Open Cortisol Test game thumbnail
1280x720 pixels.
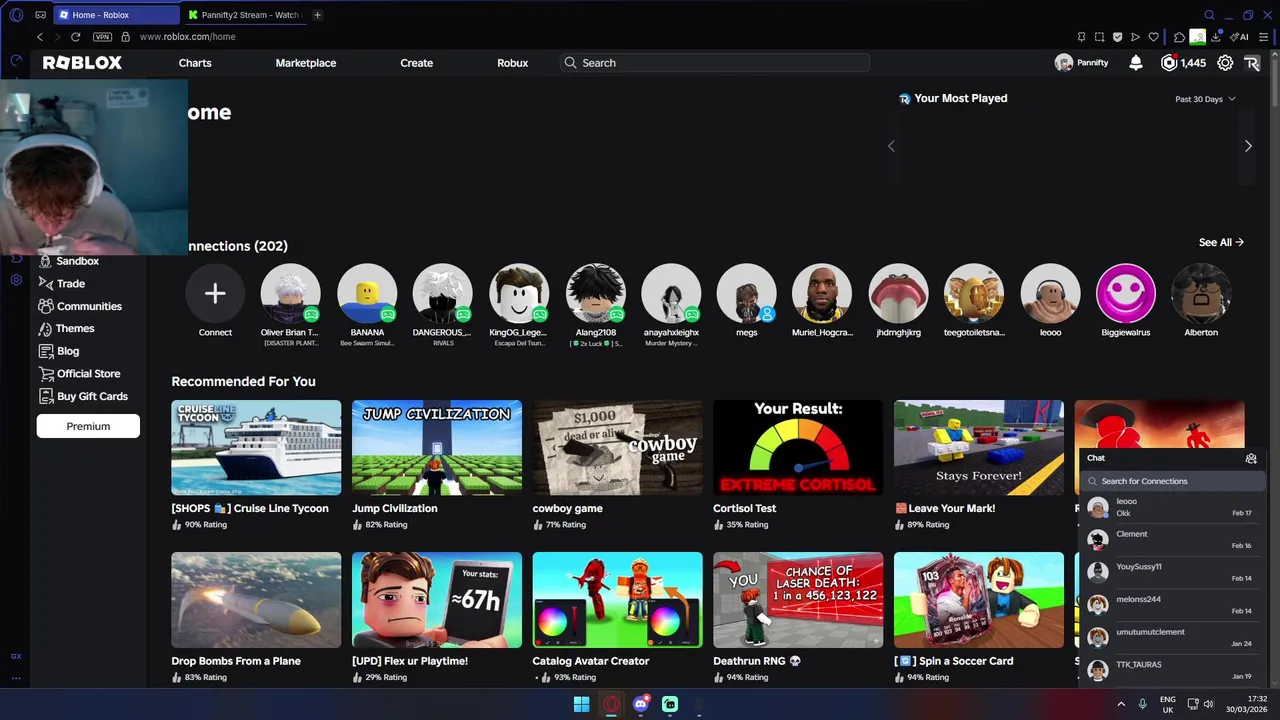[x=798, y=447]
